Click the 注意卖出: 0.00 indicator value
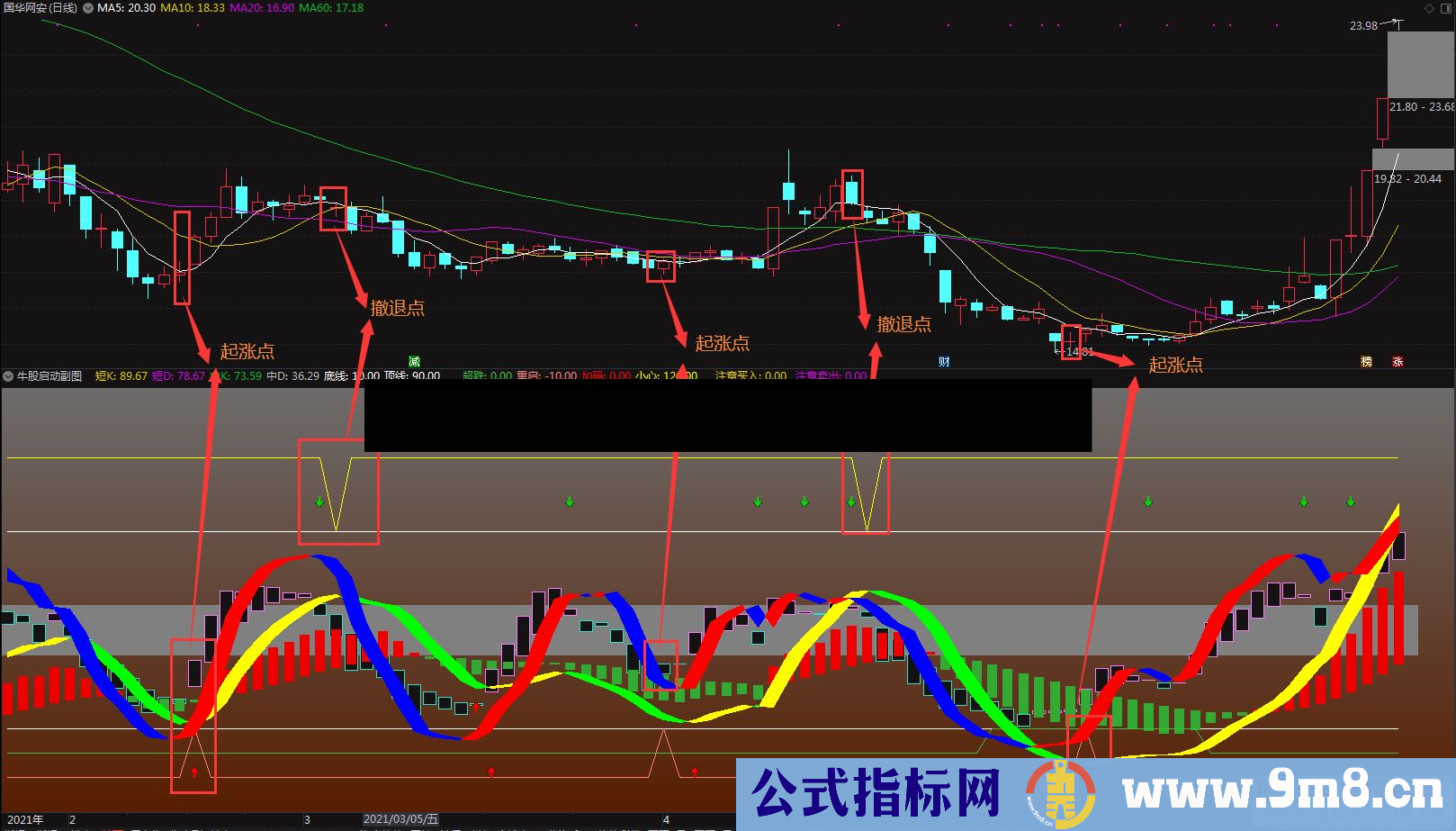Image resolution: width=1456 pixels, height=831 pixels. click(831, 376)
